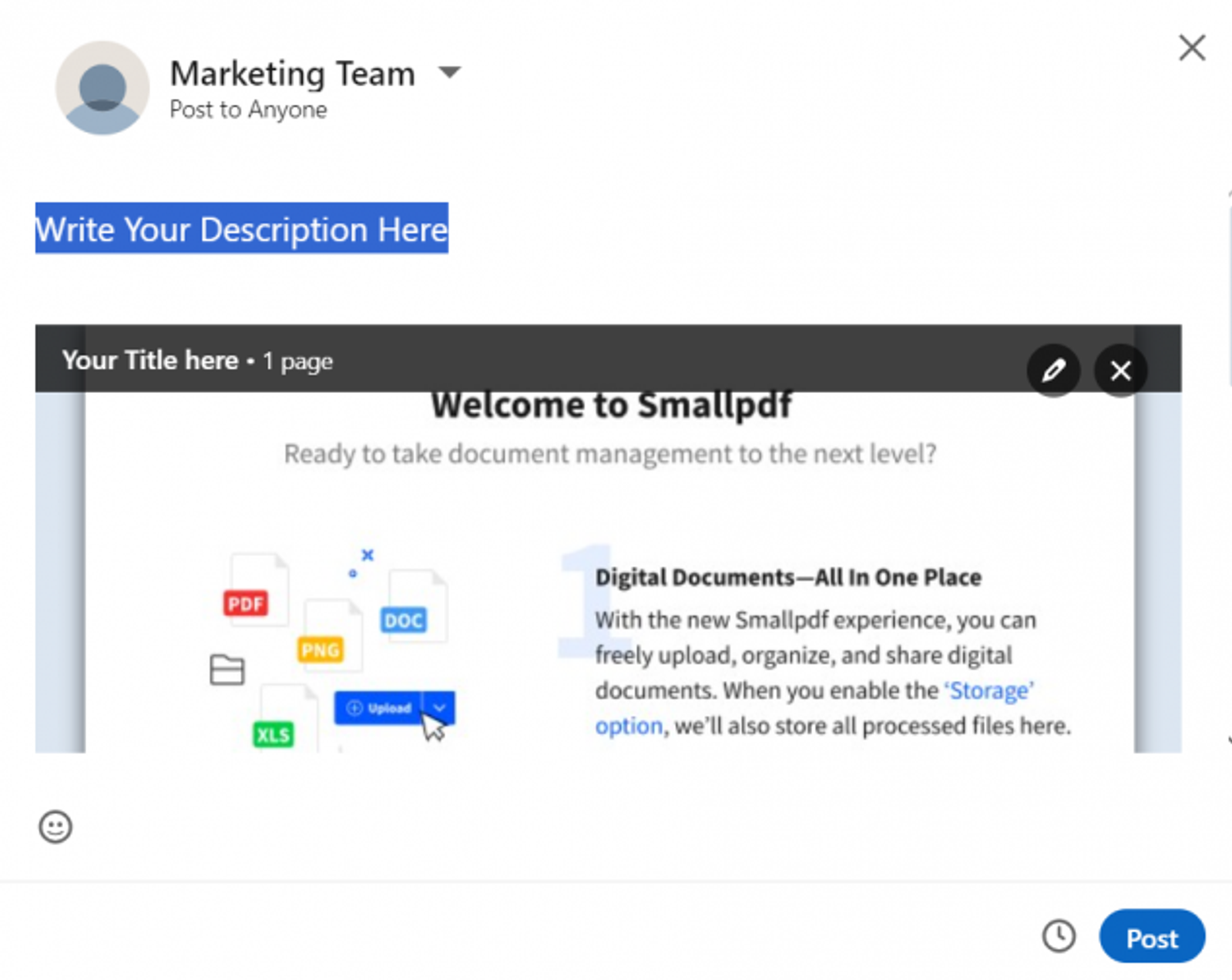Click 'Your Title here' document title

150,360
